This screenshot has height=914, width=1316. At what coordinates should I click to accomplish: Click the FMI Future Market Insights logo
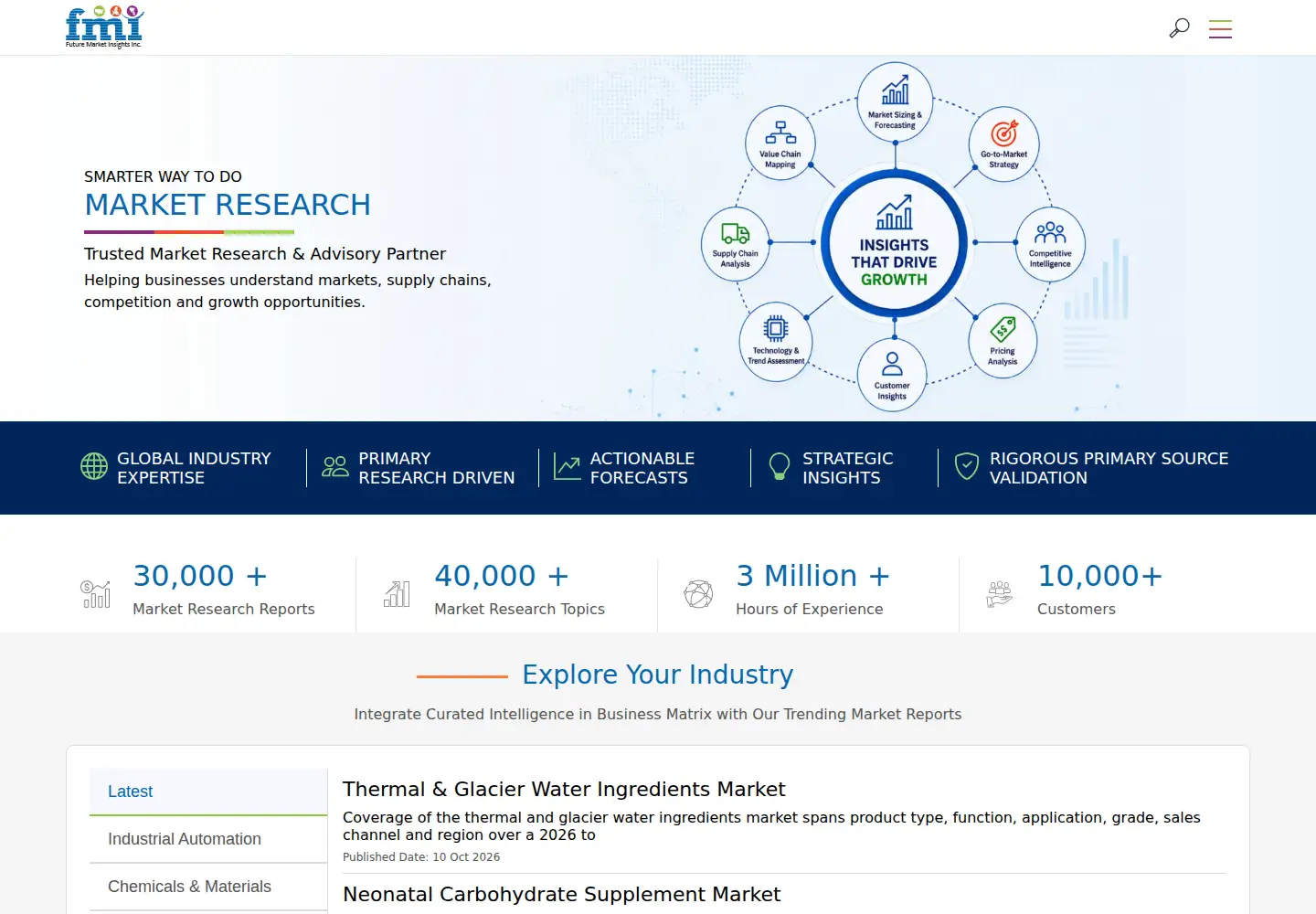click(105, 27)
